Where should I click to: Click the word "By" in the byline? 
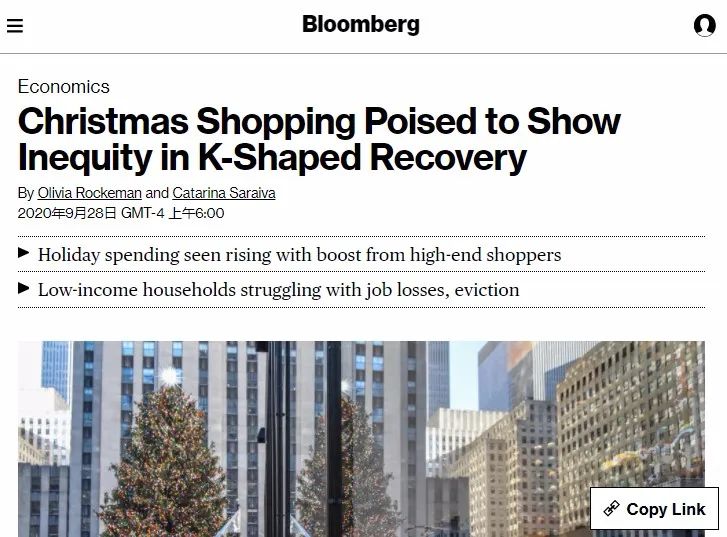(26, 192)
